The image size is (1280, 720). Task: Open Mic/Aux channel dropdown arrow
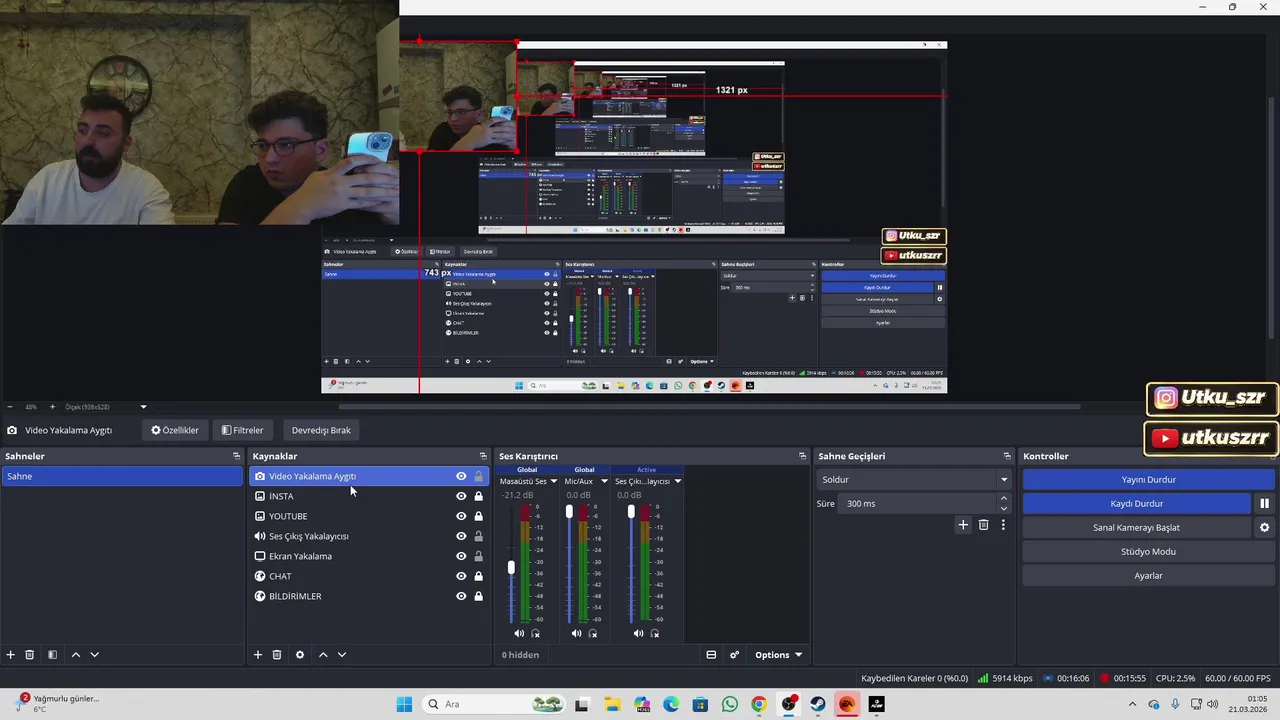click(604, 481)
